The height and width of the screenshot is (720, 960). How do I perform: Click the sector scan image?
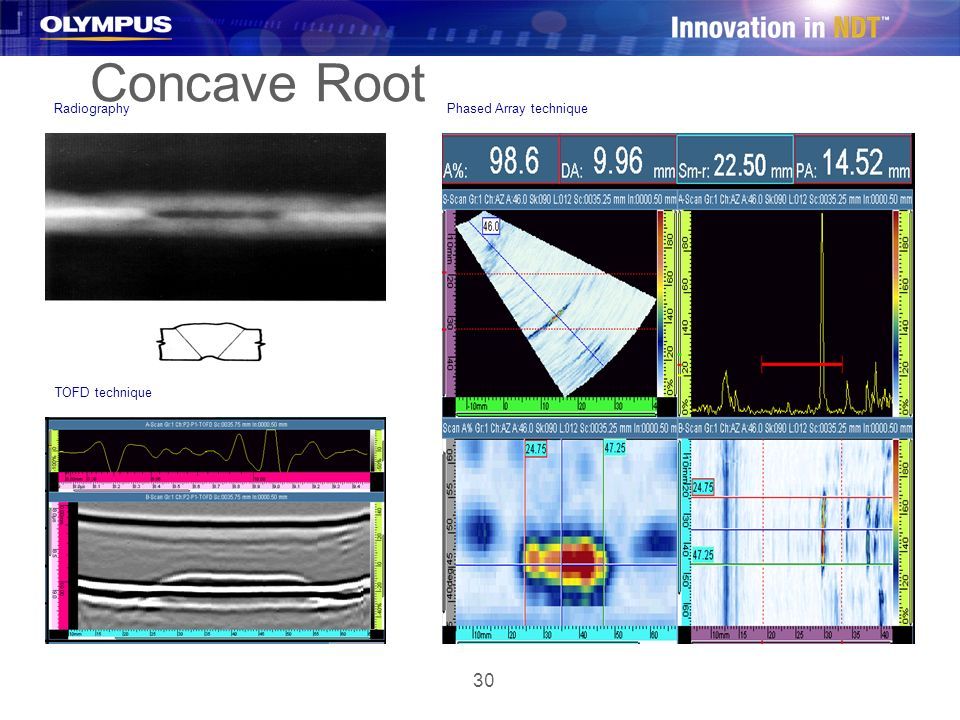[x=557, y=303]
